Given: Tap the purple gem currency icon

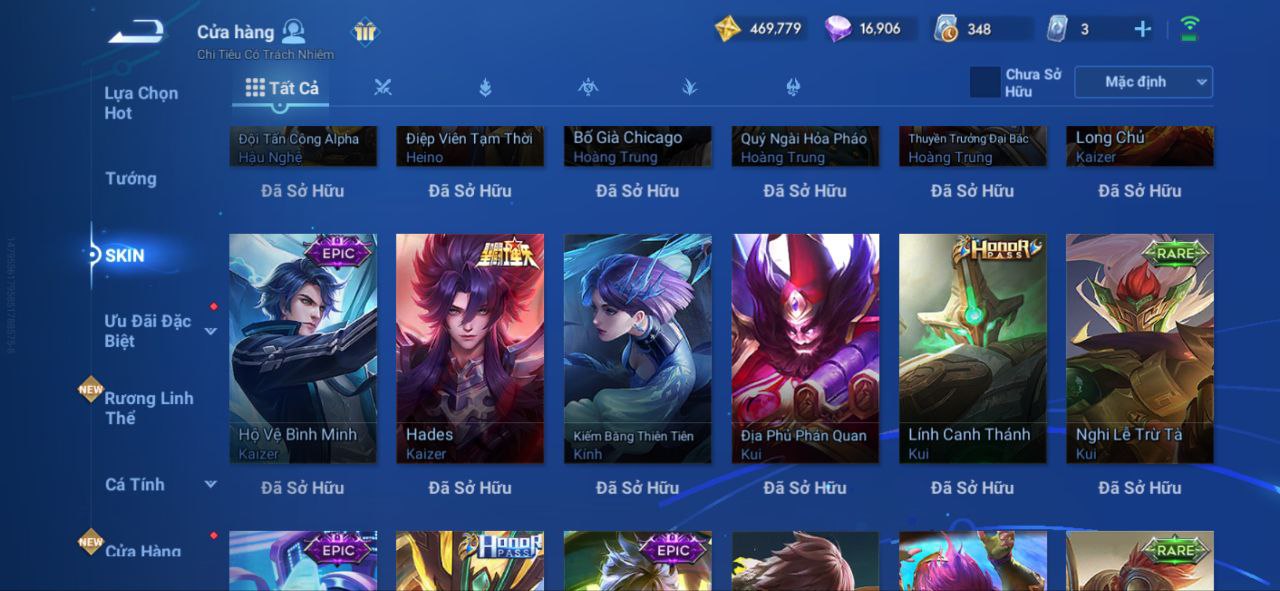Looking at the screenshot, I should coord(838,29).
